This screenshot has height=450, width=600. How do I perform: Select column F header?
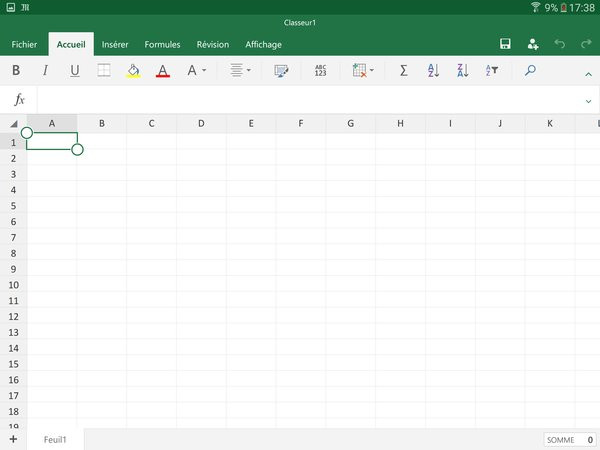pyautogui.click(x=301, y=124)
